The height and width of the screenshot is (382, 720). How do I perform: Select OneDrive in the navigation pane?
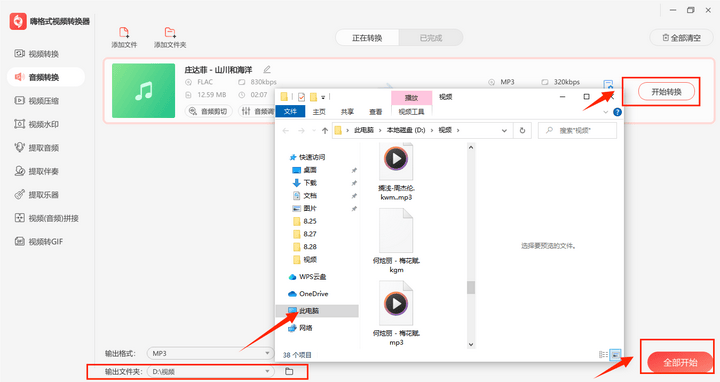pyautogui.click(x=308, y=294)
